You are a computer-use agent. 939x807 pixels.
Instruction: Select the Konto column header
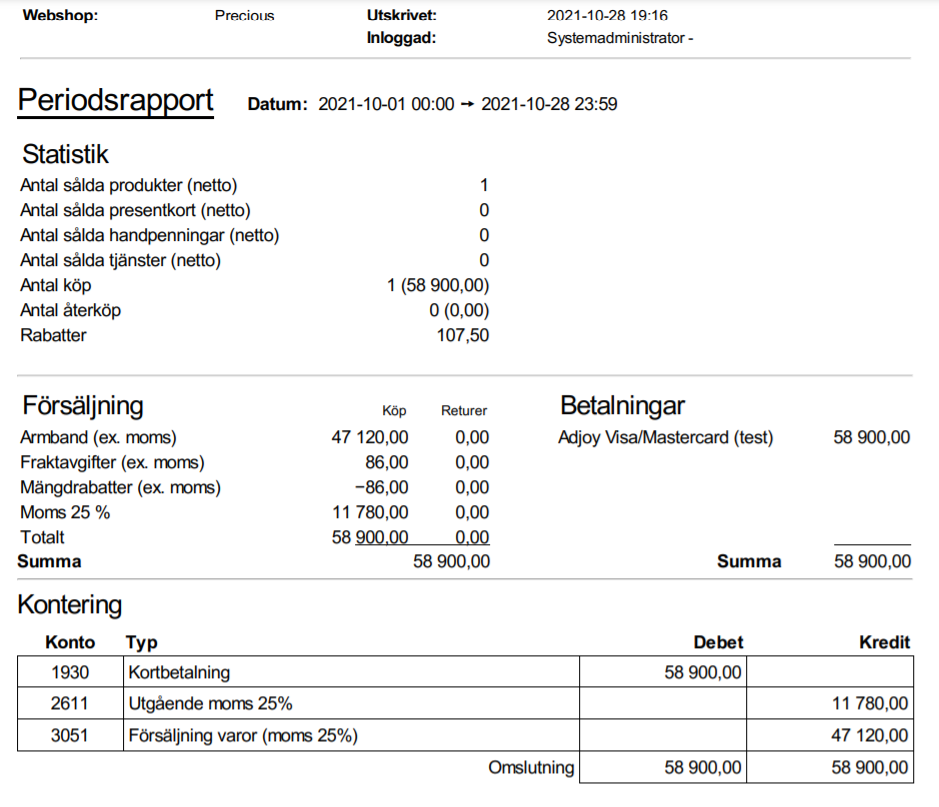[x=70, y=642]
